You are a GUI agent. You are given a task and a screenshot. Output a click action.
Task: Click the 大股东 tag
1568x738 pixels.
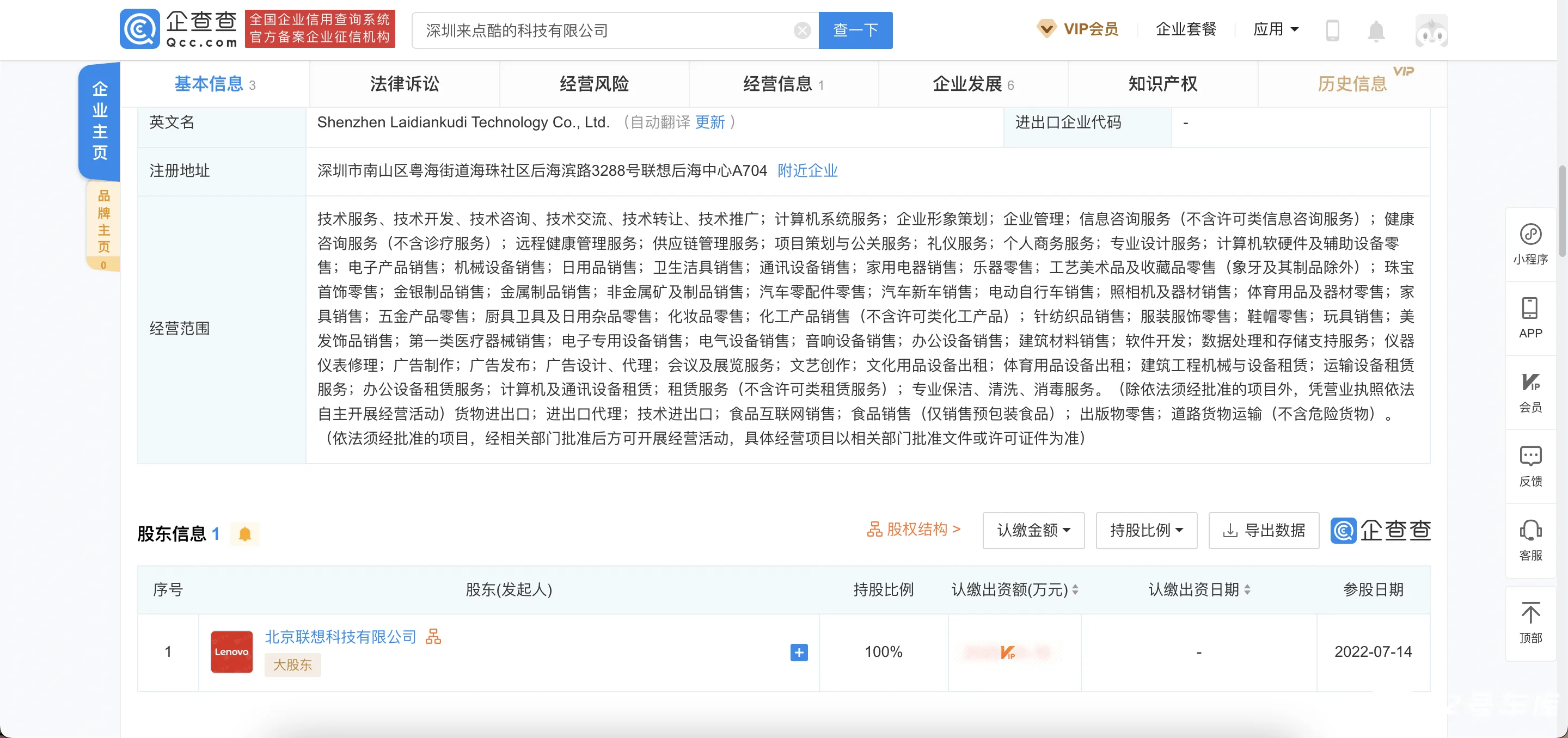click(x=292, y=665)
